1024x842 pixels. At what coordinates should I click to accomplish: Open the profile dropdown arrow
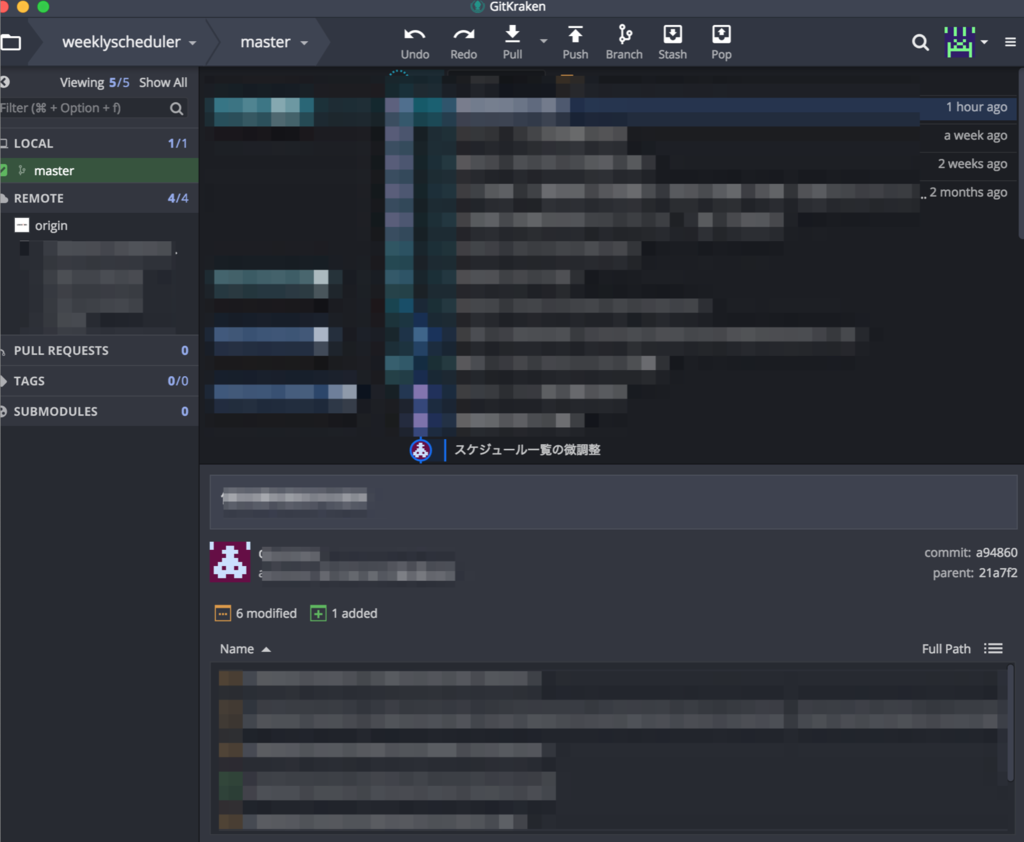click(x=984, y=42)
